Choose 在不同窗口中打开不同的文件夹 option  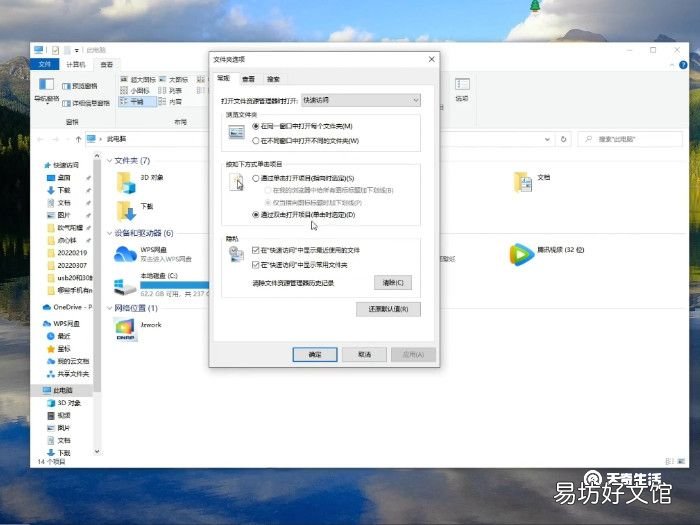(x=256, y=141)
